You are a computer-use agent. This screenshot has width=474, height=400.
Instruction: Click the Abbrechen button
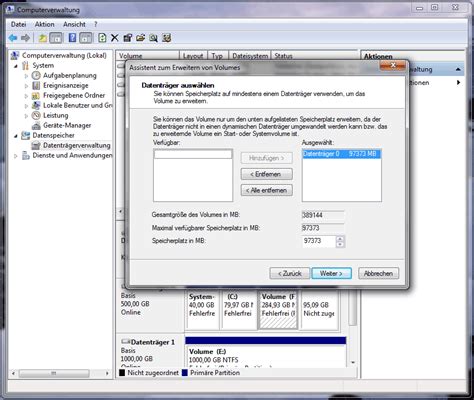pyautogui.click(x=378, y=273)
